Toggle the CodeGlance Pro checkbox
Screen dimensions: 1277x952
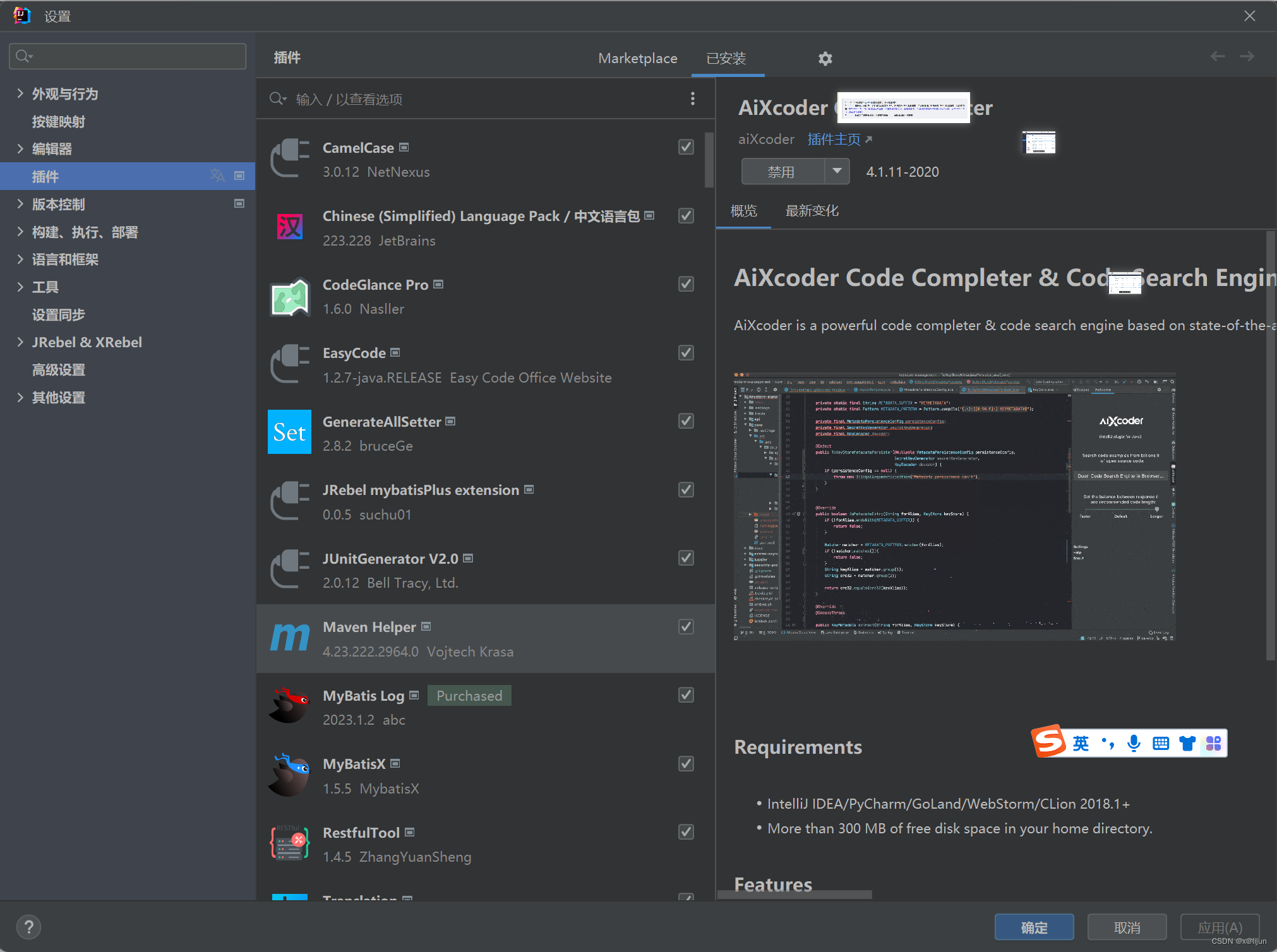pyautogui.click(x=686, y=284)
